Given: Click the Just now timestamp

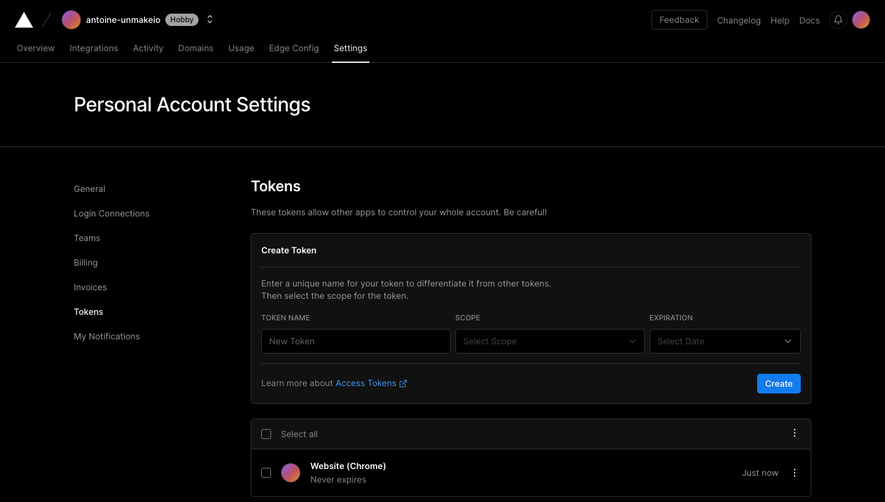Looking at the screenshot, I should pos(760,473).
